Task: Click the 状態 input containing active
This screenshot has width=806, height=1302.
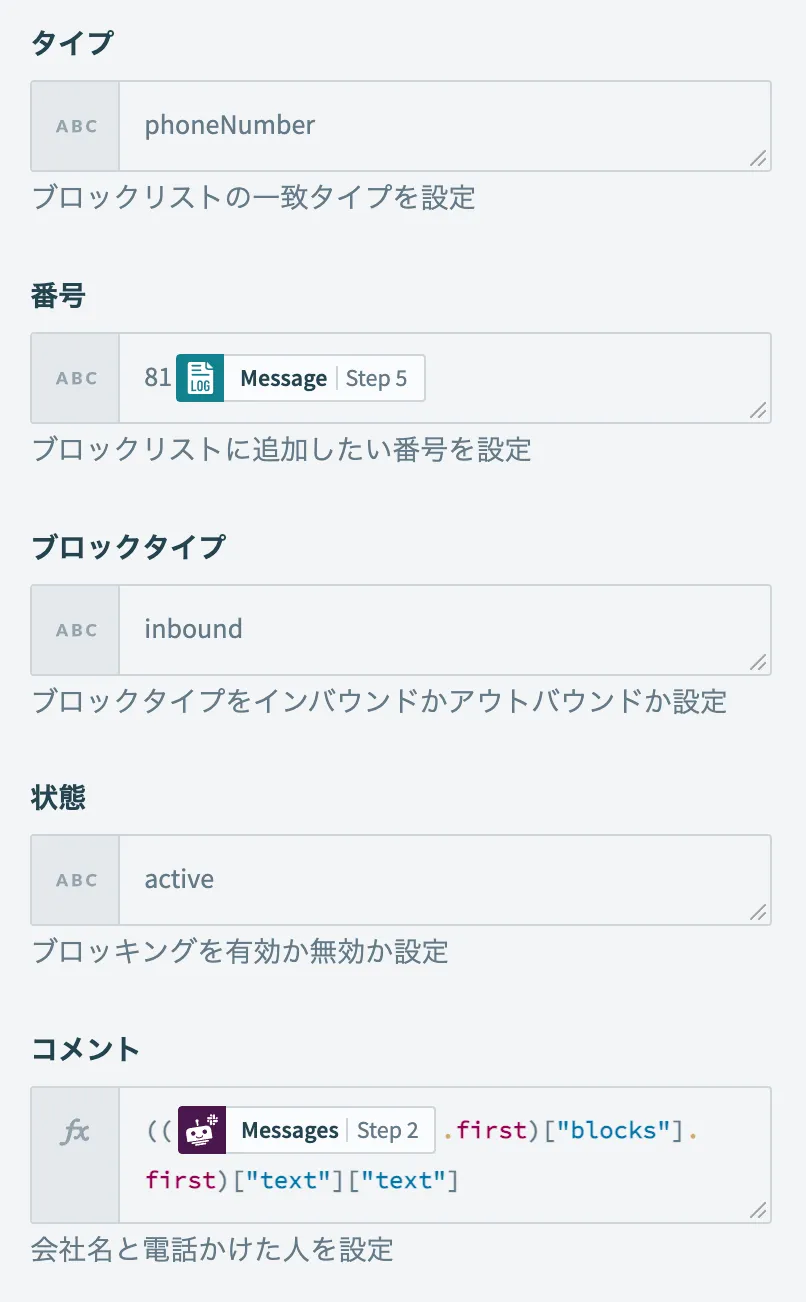Action: coord(440,880)
